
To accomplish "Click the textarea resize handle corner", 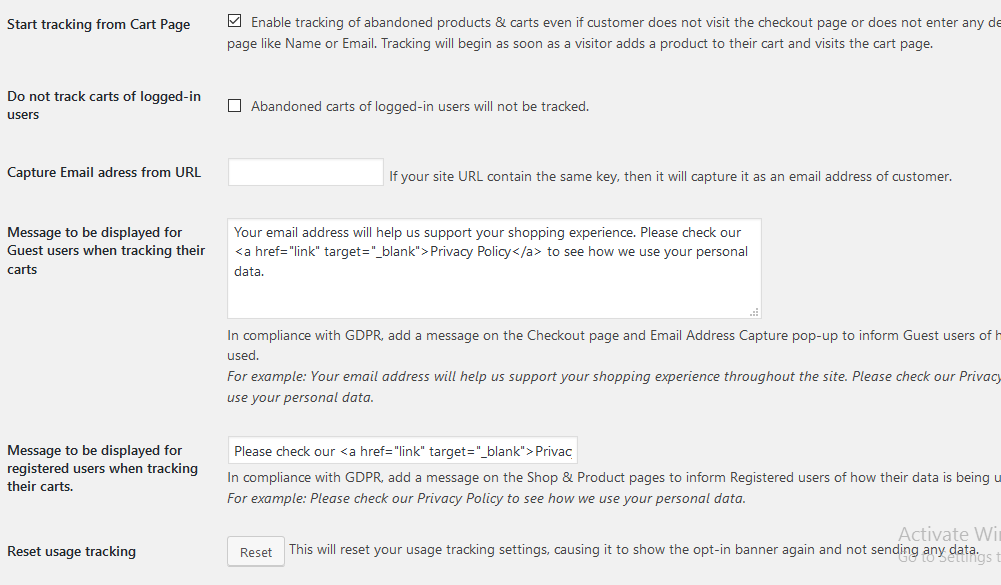I will click(755, 312).
